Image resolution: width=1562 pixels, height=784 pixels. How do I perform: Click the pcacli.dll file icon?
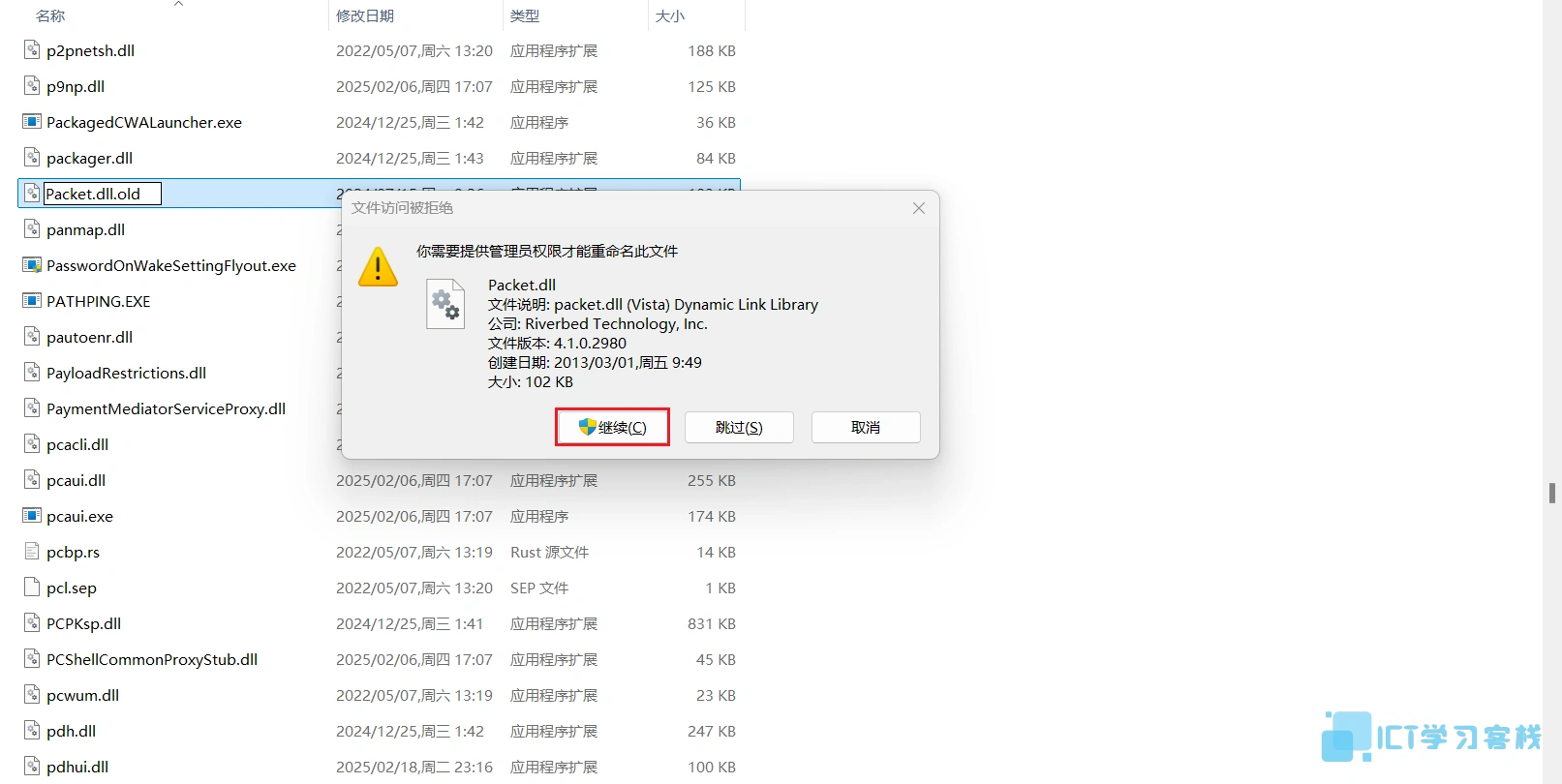tap(32, 444)
